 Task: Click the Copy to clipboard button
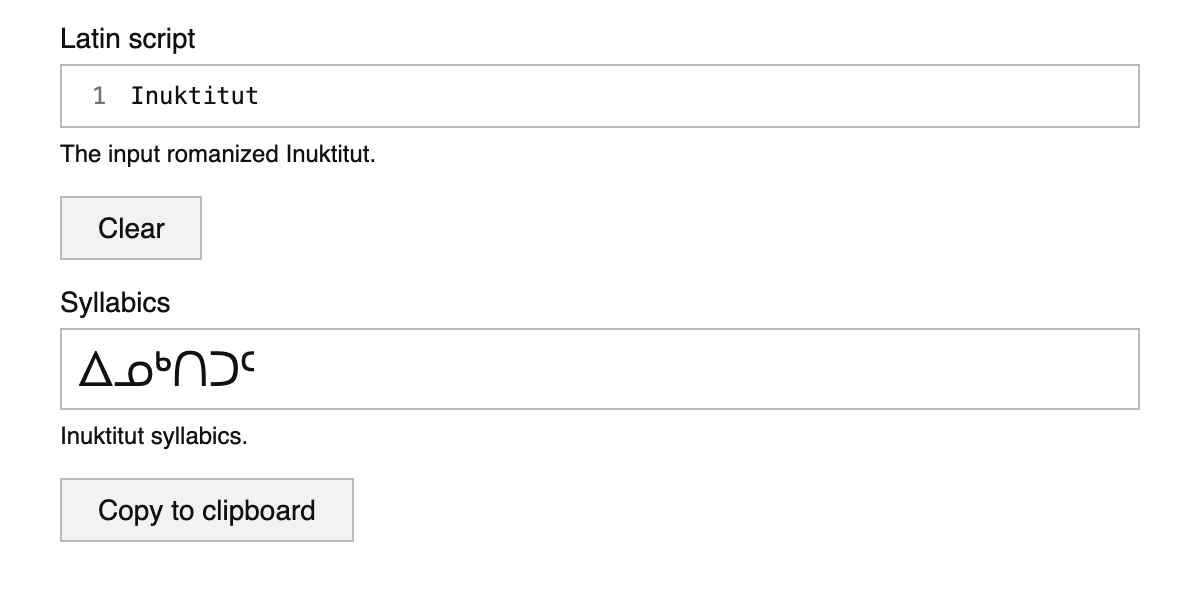206,510
